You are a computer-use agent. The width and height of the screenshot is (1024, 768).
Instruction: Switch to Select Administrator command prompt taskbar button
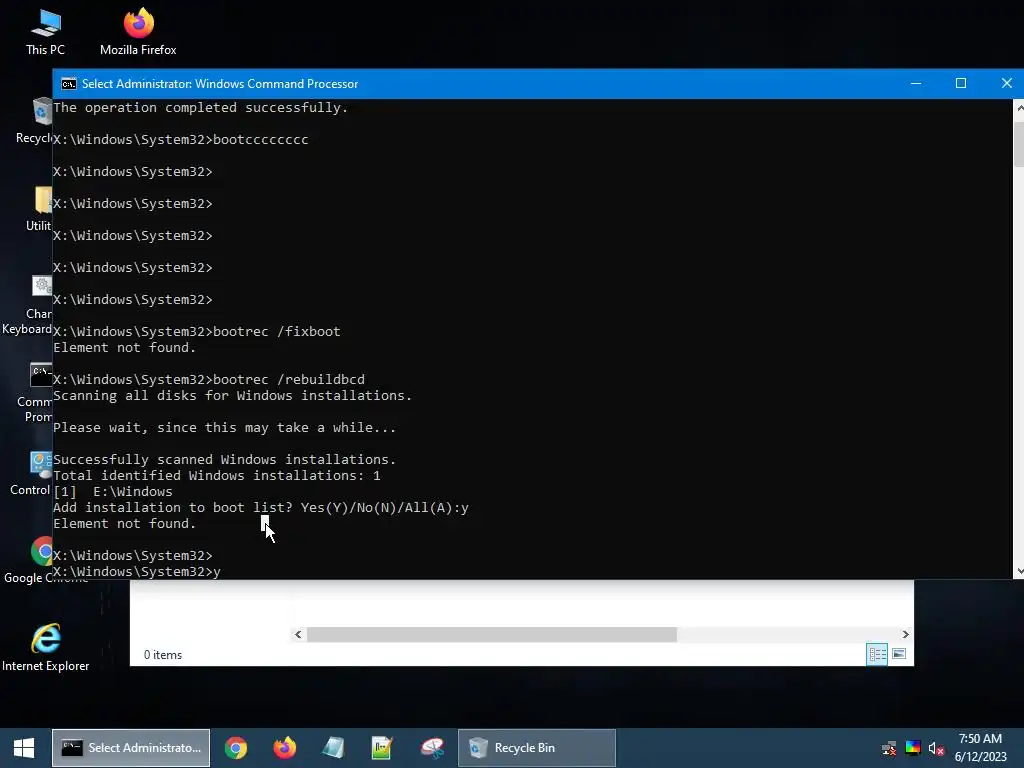(131, 748)
